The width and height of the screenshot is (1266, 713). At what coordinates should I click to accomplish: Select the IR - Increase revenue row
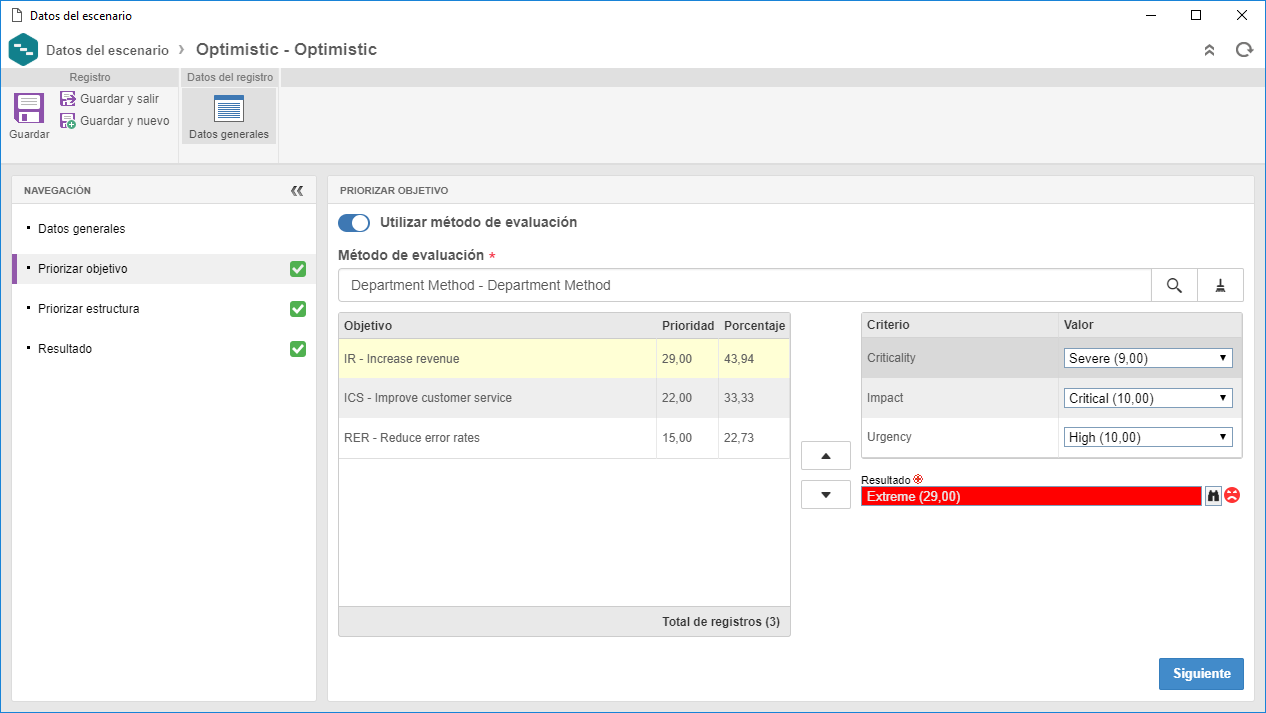tap(564, 358)
